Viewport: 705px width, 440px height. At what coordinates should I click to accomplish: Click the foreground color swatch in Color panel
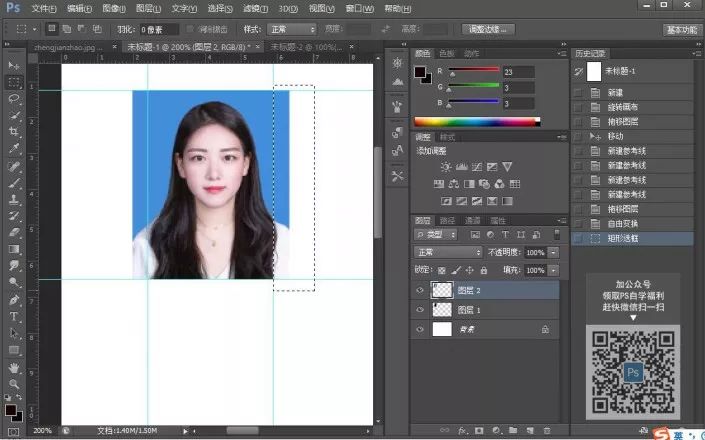click(420, 72)
